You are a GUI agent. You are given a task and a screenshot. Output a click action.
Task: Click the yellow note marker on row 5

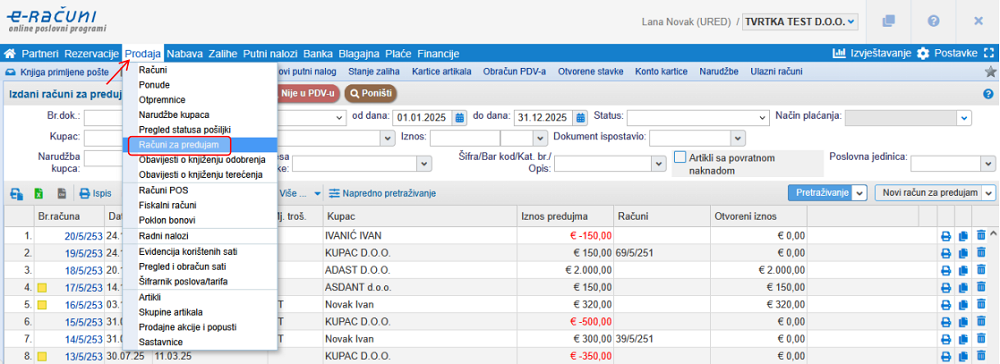pyautogui.click(x=41, y=305)
